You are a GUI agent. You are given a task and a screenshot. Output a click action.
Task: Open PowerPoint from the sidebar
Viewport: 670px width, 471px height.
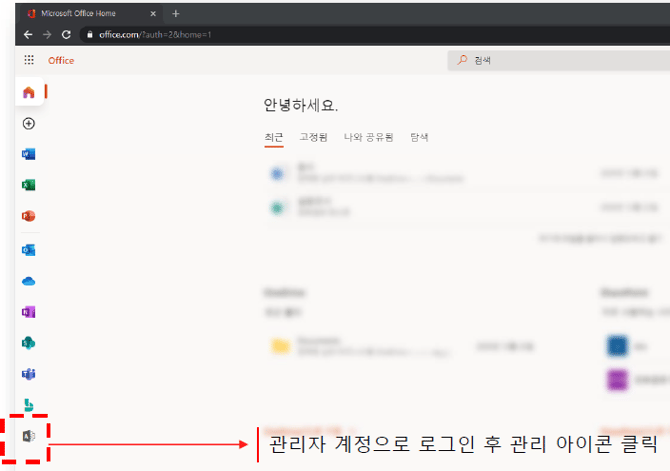tap(29, 217)
